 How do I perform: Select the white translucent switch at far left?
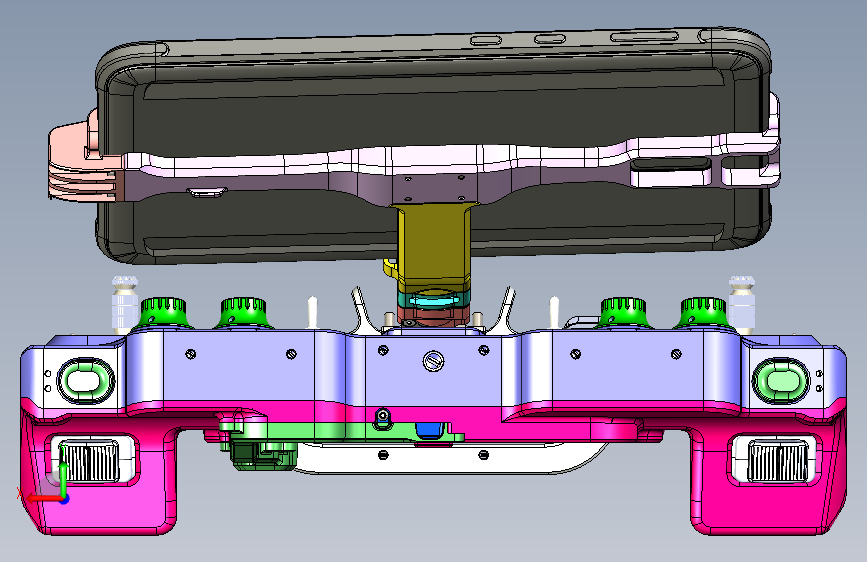pyautogui.click(x=125, y=304)
